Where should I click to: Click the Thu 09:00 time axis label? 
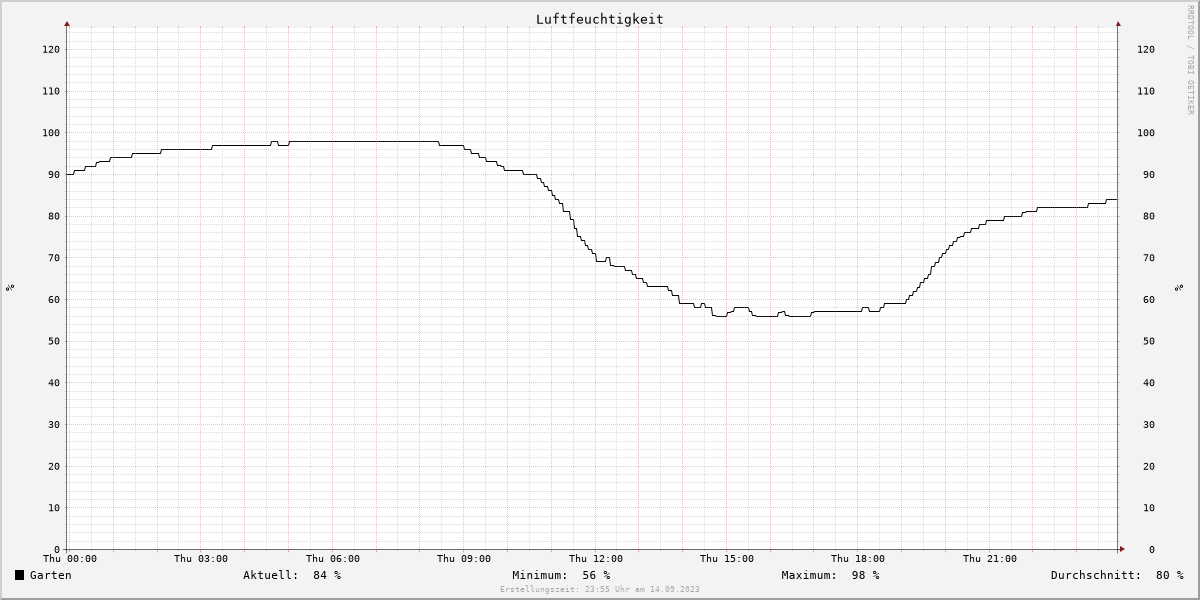click(x=464, y=559)
